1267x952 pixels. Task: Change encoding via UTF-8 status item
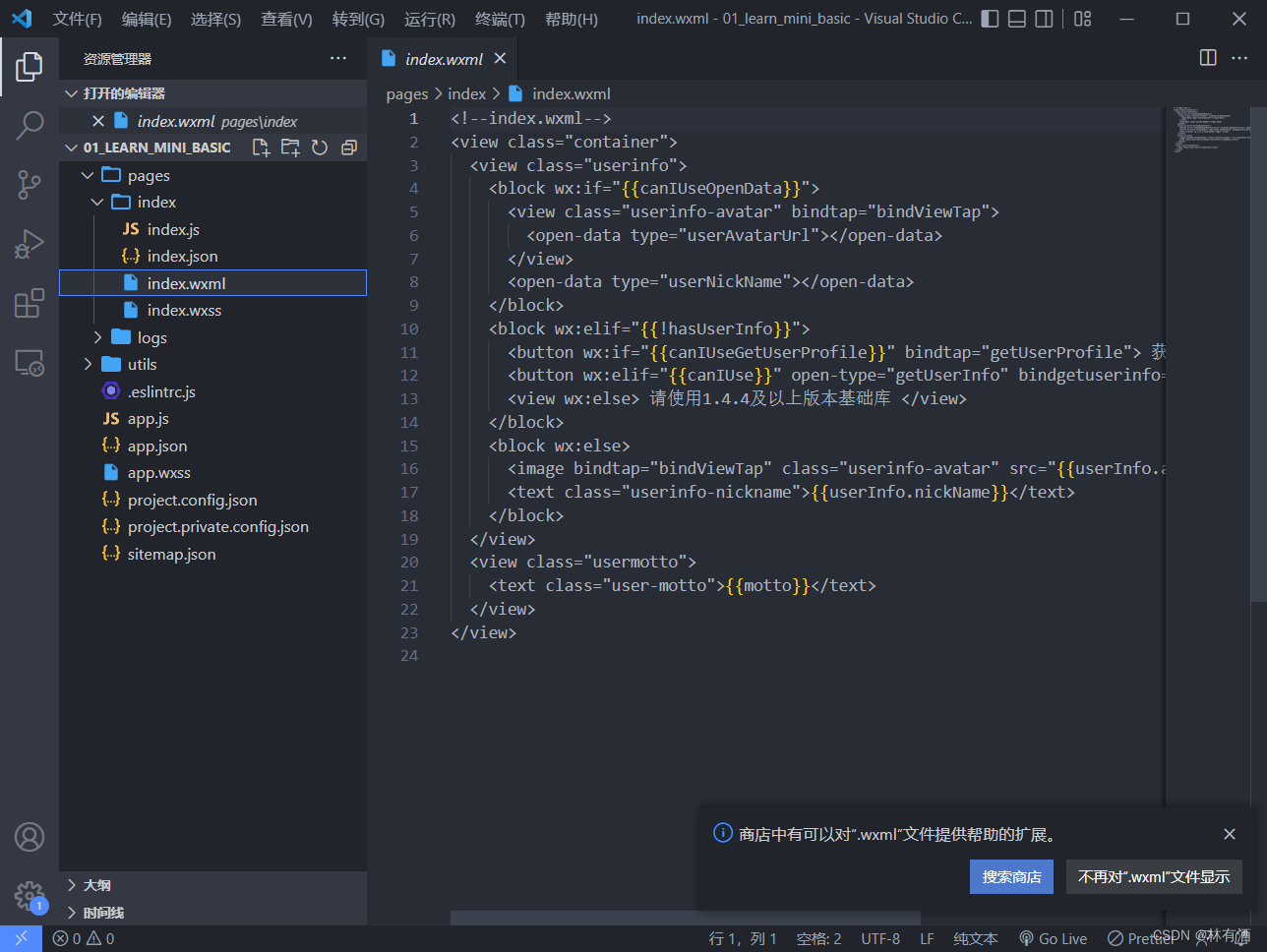(x=880, y=938)
